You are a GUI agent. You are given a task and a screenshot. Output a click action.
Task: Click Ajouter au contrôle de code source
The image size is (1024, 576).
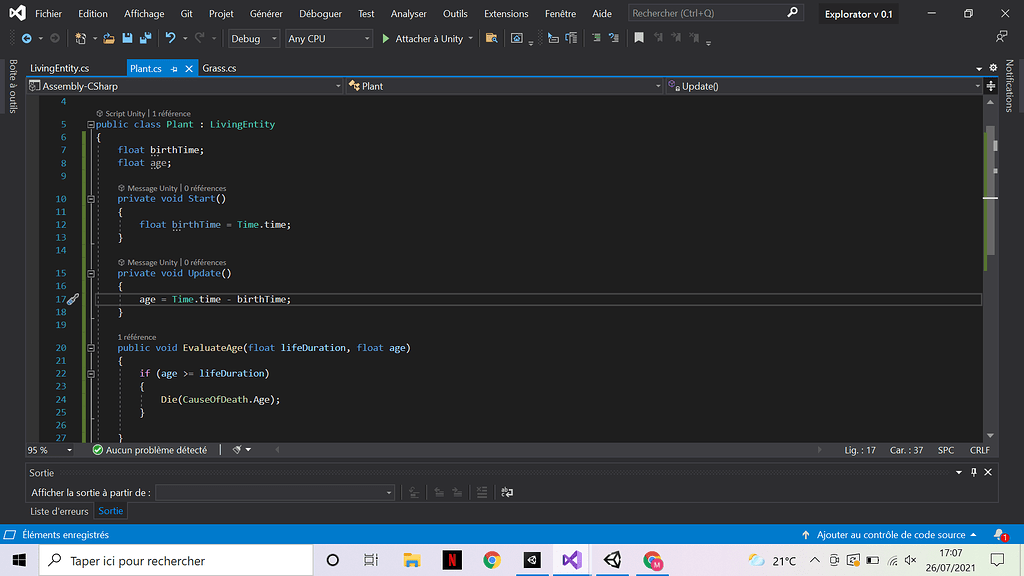(889, 535)
